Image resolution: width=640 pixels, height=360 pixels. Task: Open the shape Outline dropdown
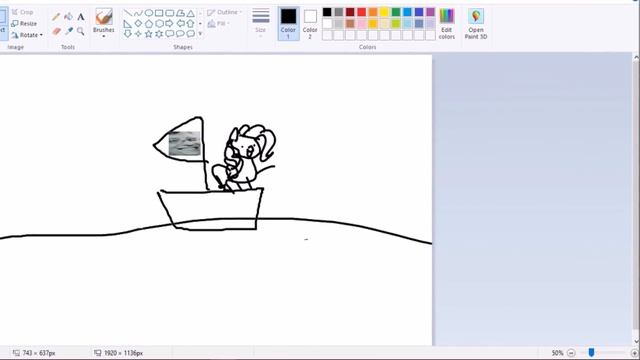pos(224,12)
